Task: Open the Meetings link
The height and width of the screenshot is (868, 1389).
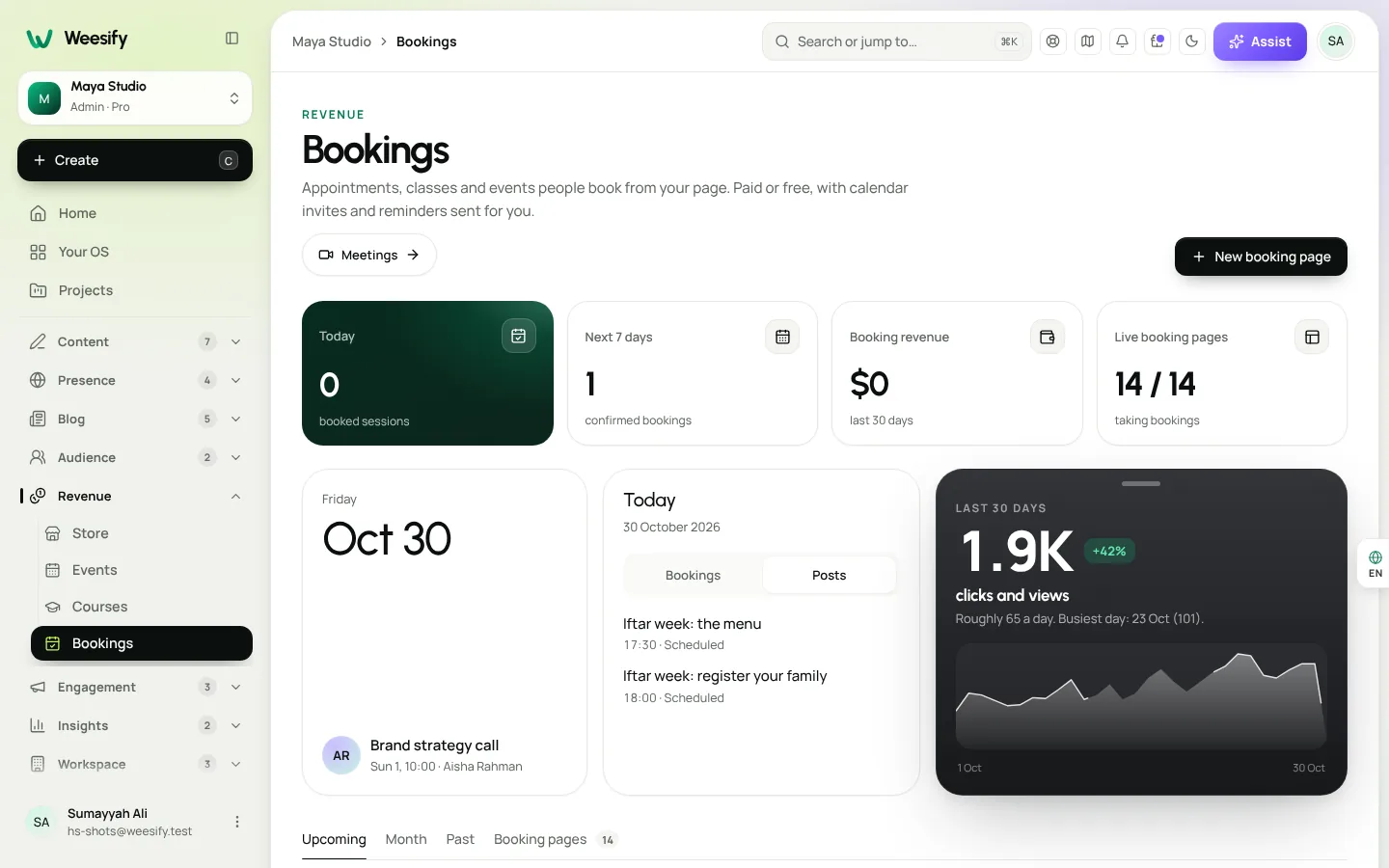Action: [x=369, y=255]
